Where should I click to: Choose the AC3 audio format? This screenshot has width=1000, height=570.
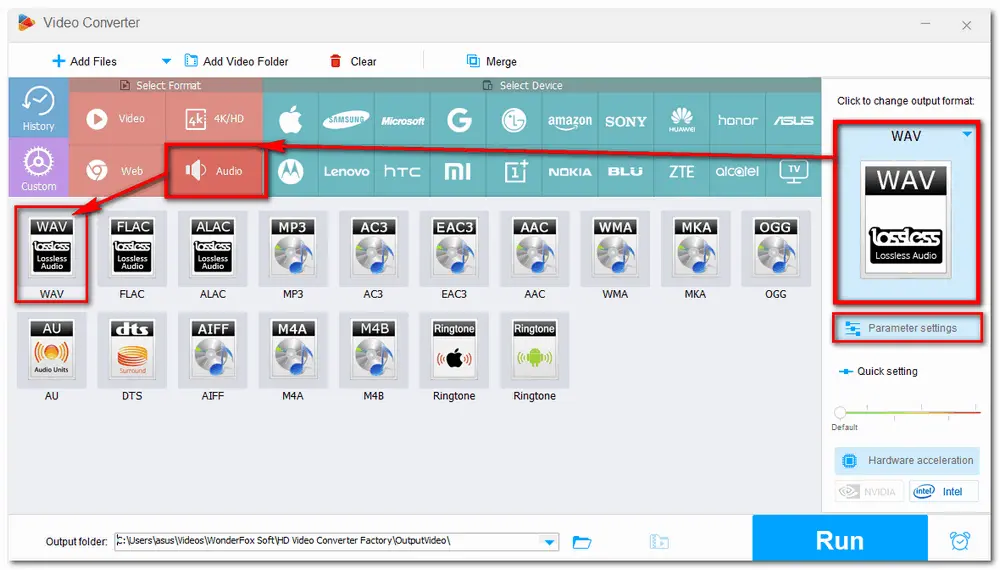[373, 249]
